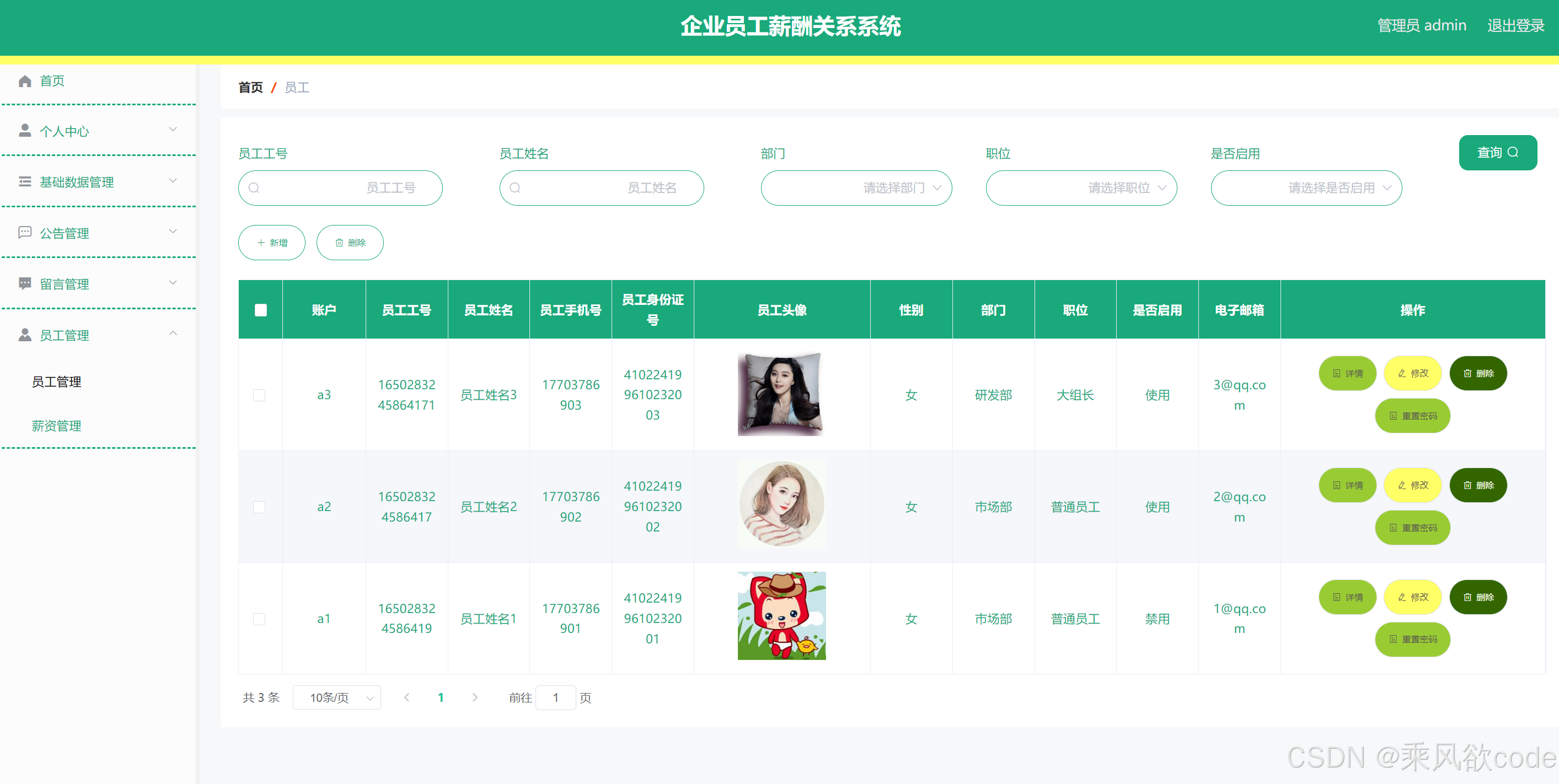The height and width of the screenshot is (784, 1559).
Task: Click the home icon in sidebar
Action: click(25, 81)
